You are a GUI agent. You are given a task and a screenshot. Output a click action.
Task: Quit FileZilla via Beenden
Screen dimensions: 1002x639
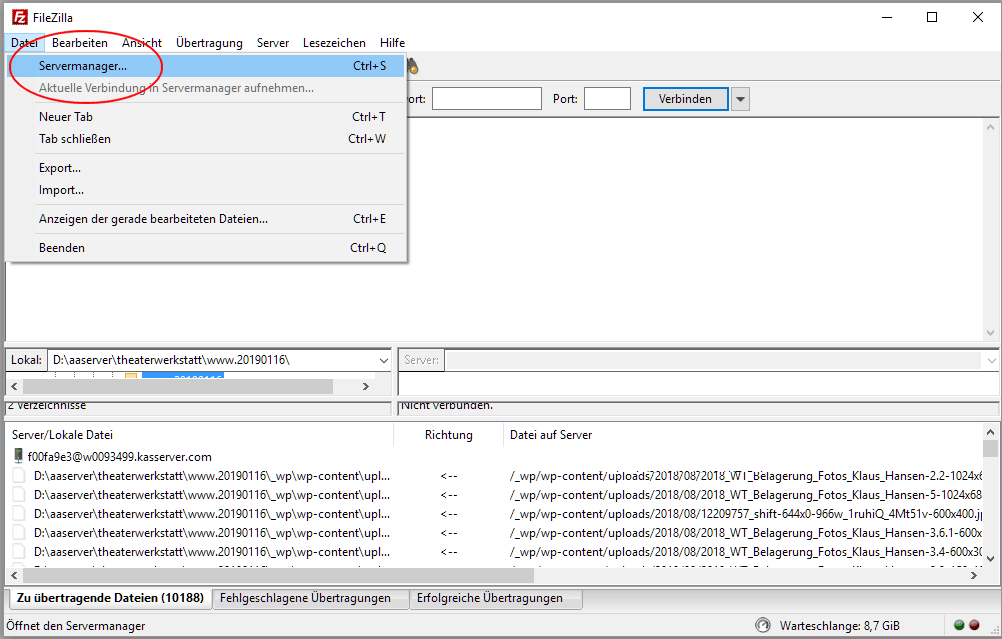point(206,248)
